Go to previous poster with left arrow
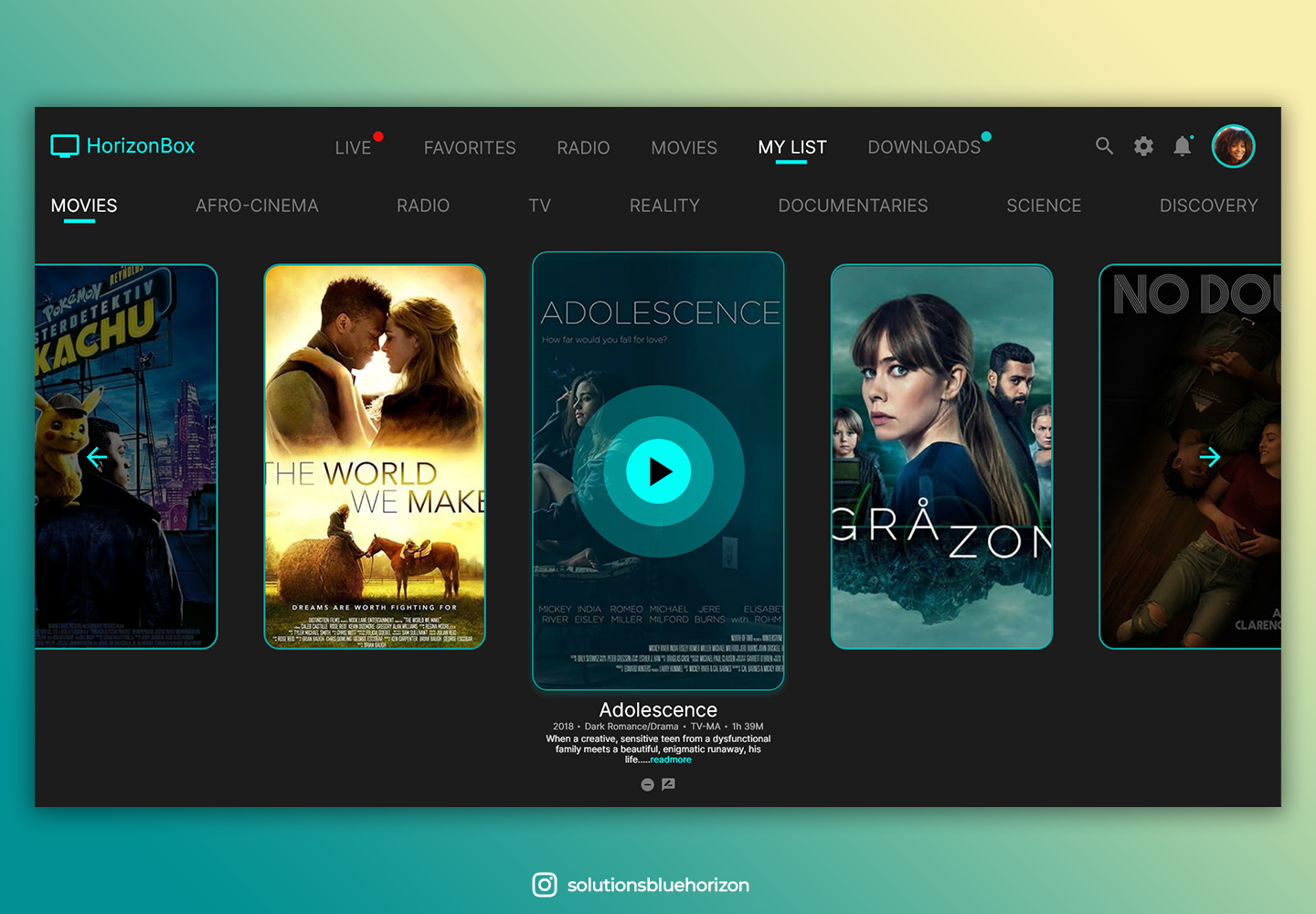The width and height of the screenshot is (1316, 914). tap(97, 457)
